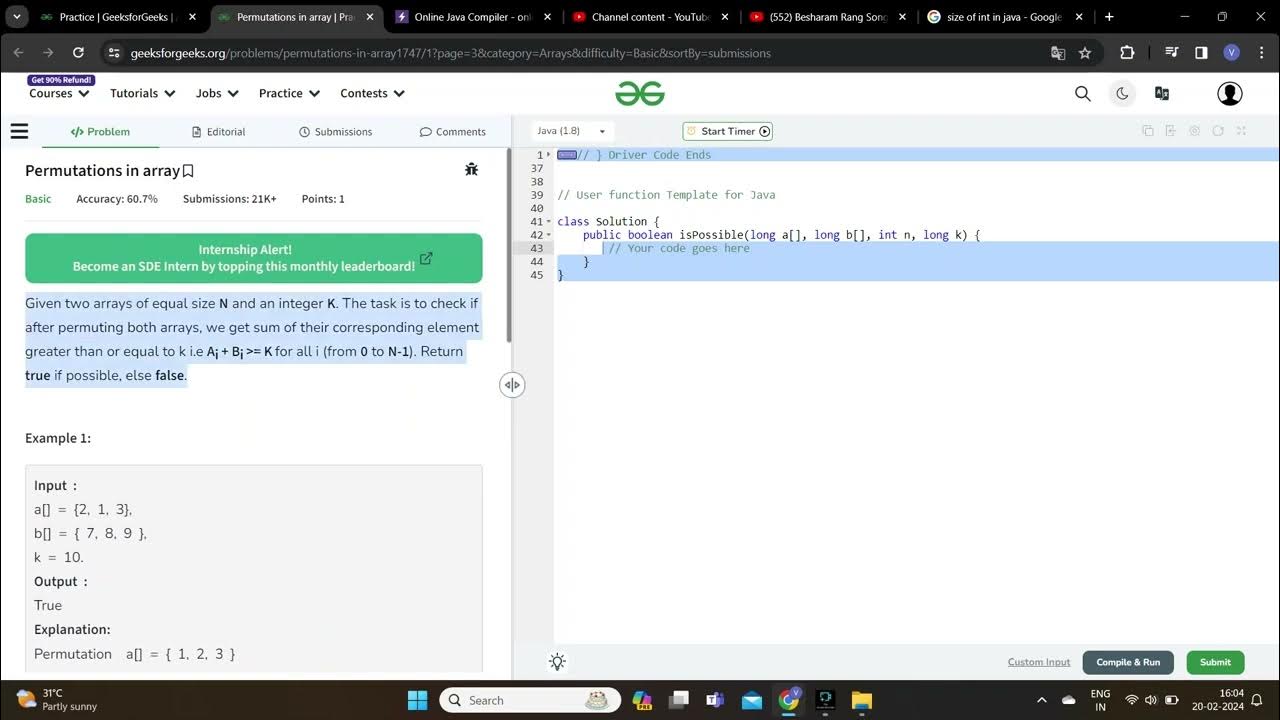Expand the Practice menu
Viewport: 1280px width, 720px height.
(290, 93)
